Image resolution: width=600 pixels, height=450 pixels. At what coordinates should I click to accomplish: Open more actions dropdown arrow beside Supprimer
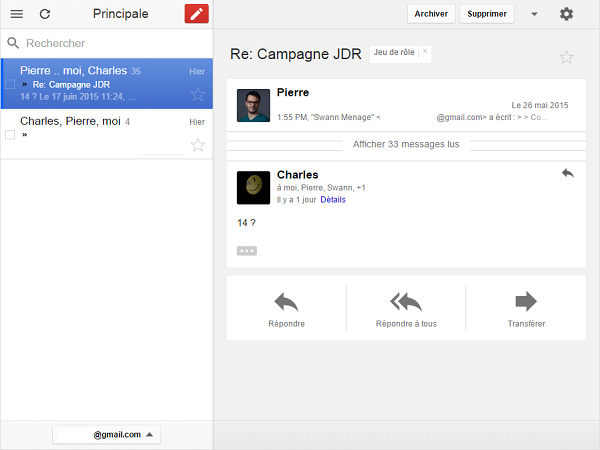click(x=534, y=14)
